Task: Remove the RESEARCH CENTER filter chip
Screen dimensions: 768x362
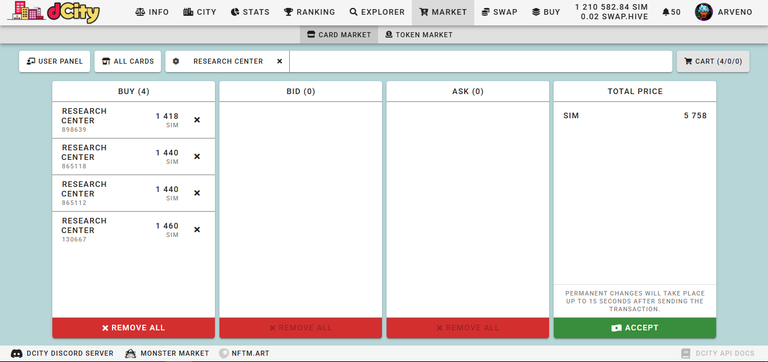Action: tap(280, 61)
